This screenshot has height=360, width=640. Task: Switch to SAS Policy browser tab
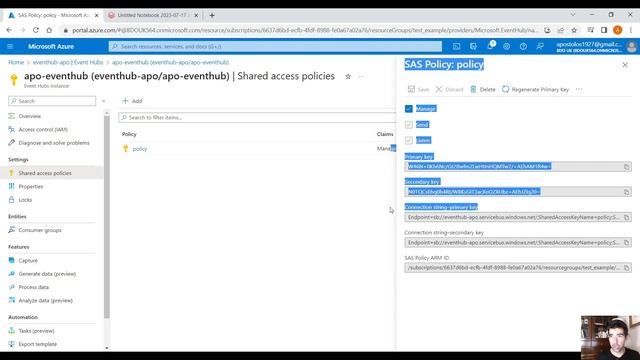pyautogui.click(x=53, y=15)
